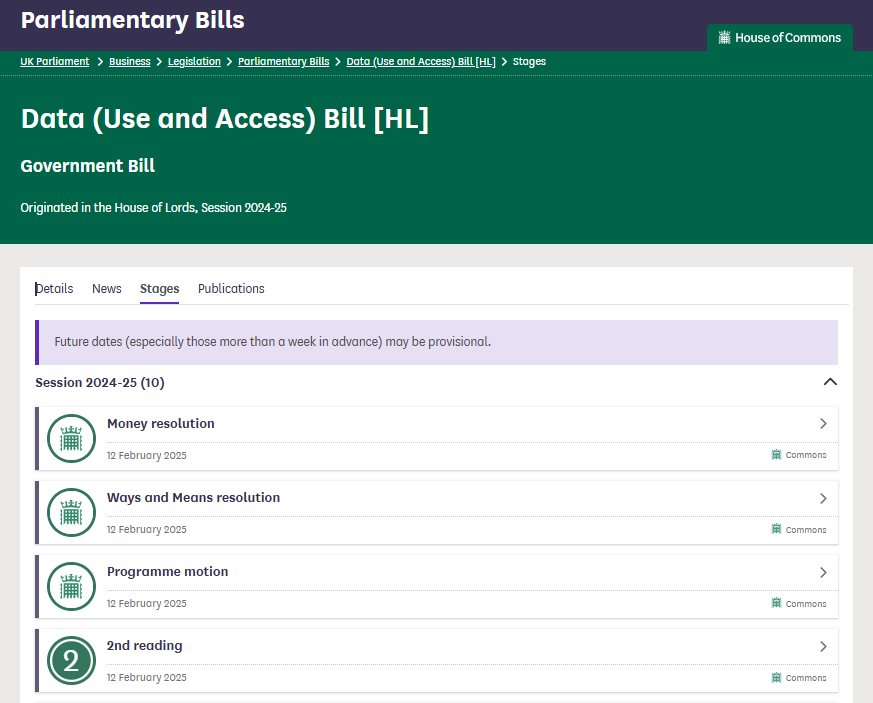Open the Ways and Means resolution title

click(x=193, y=498)
